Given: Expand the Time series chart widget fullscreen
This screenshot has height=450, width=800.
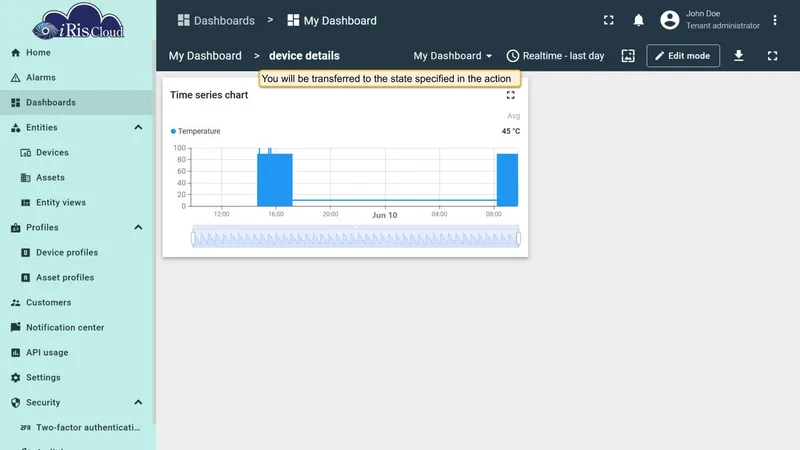Looking at the screenshot, I should point(510,95).
